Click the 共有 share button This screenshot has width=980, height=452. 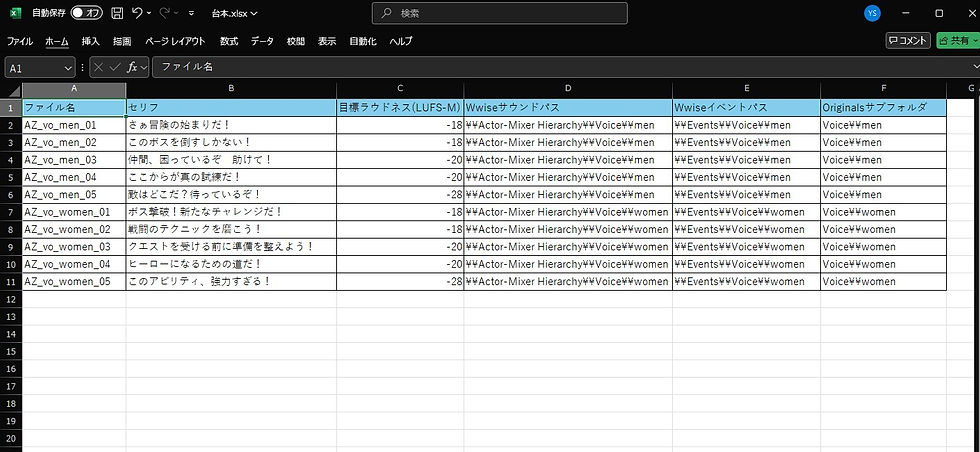coord(958,41)
